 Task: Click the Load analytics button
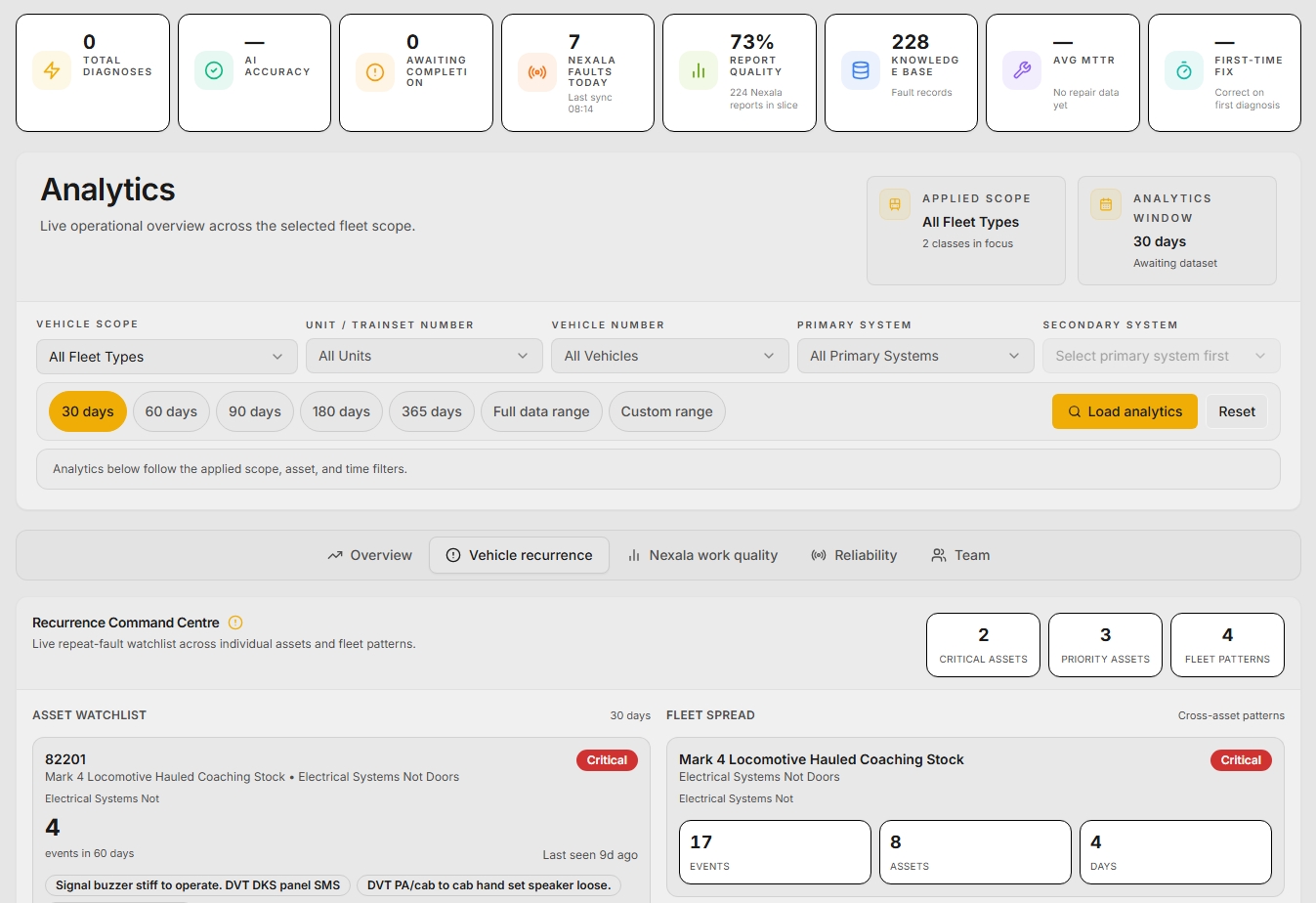[1125, 411]
